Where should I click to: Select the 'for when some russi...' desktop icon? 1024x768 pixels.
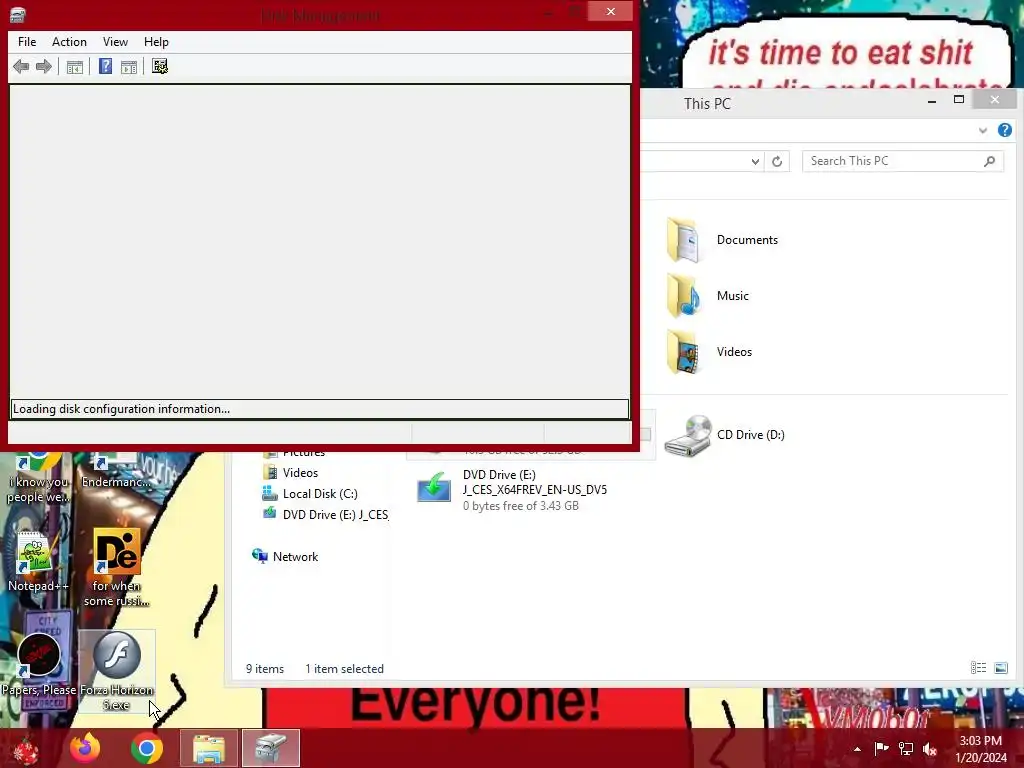click(x=117, y=568)
